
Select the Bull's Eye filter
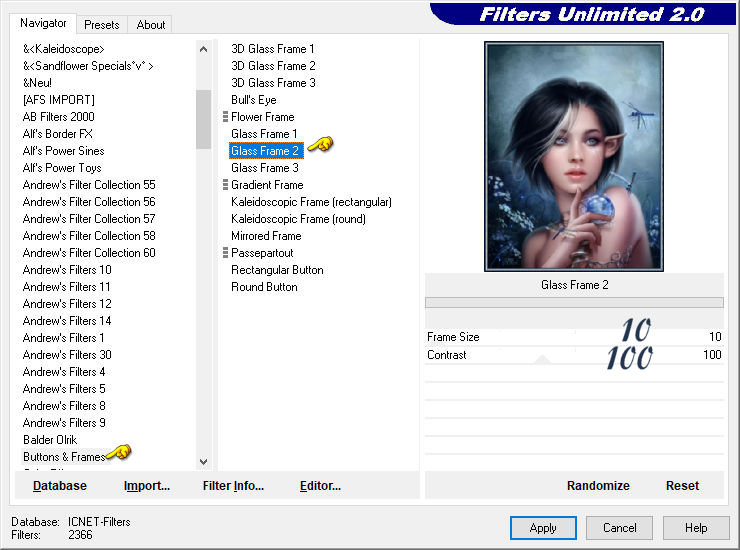(253, 100)
